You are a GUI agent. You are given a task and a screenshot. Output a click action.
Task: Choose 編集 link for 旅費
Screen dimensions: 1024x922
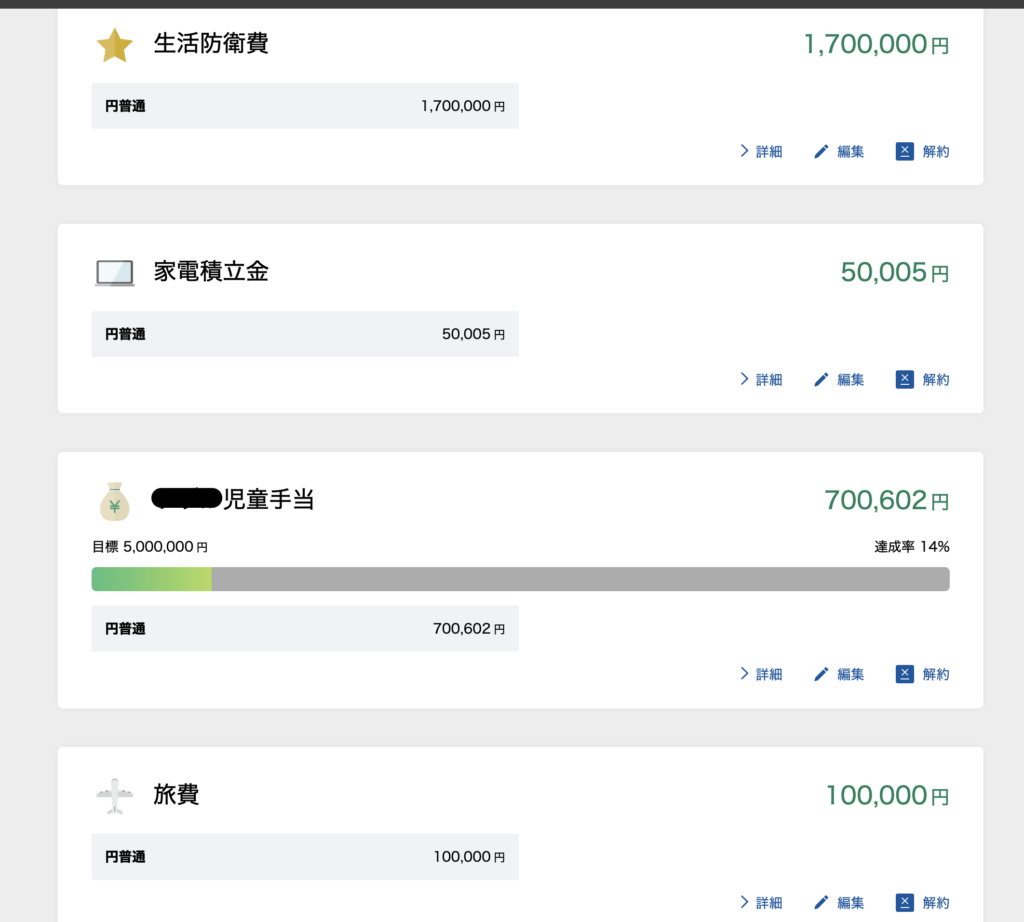849,902
